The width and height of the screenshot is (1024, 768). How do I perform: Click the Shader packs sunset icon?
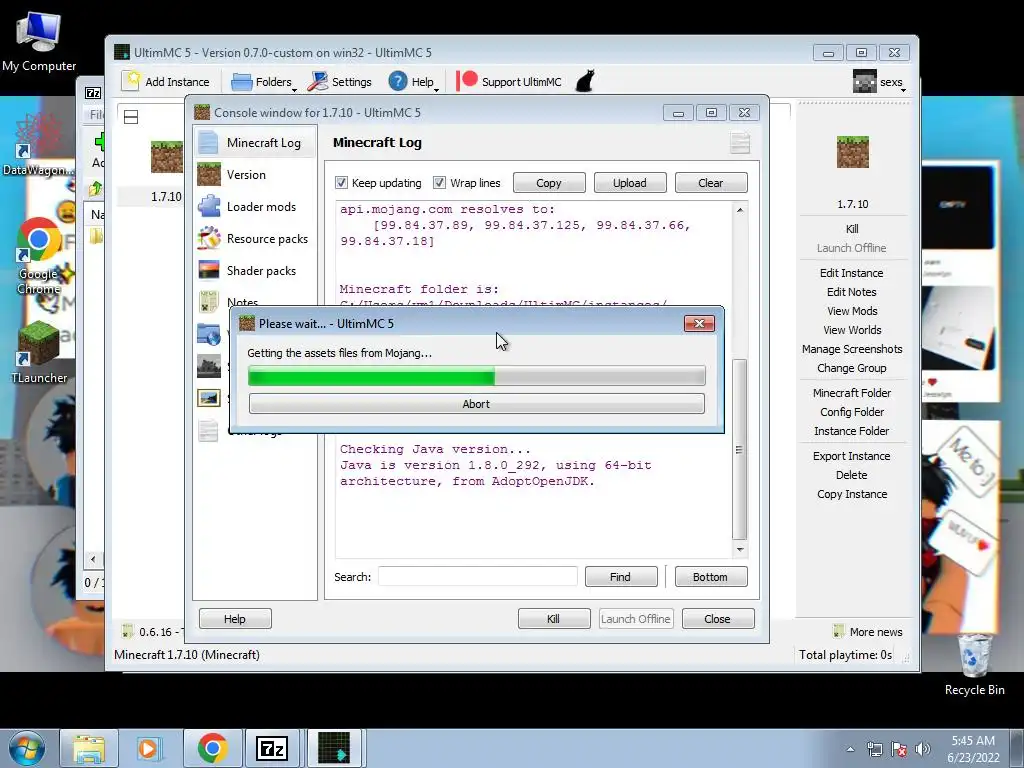click(x=208, y=270)
